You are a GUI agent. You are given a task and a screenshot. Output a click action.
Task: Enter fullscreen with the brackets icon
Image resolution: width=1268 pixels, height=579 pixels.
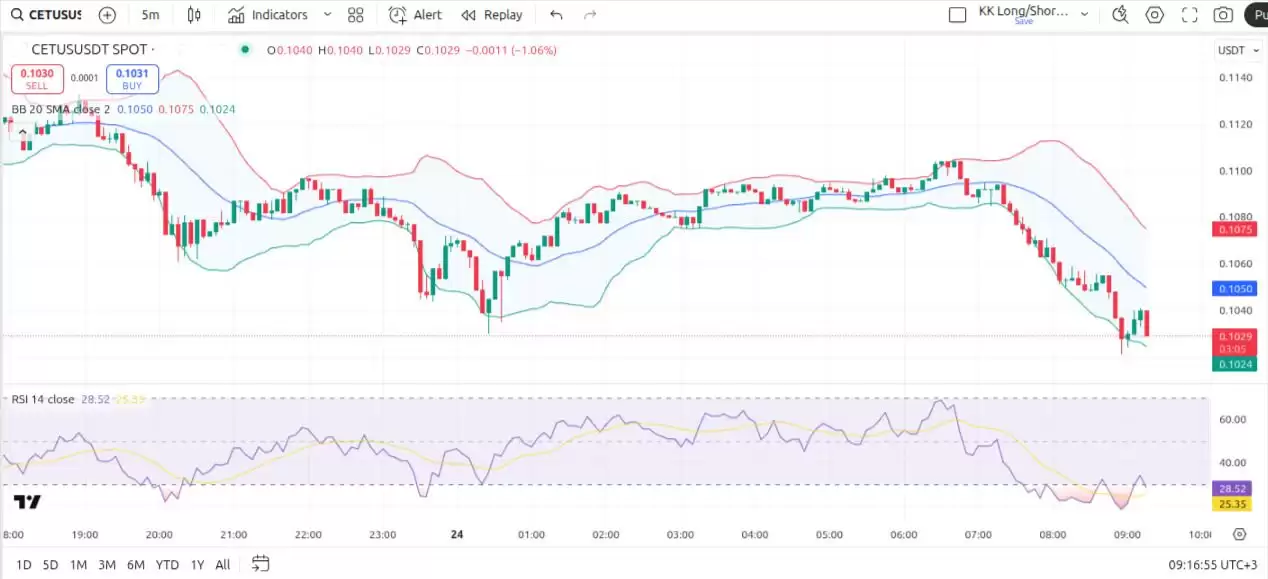[1188, 15]
